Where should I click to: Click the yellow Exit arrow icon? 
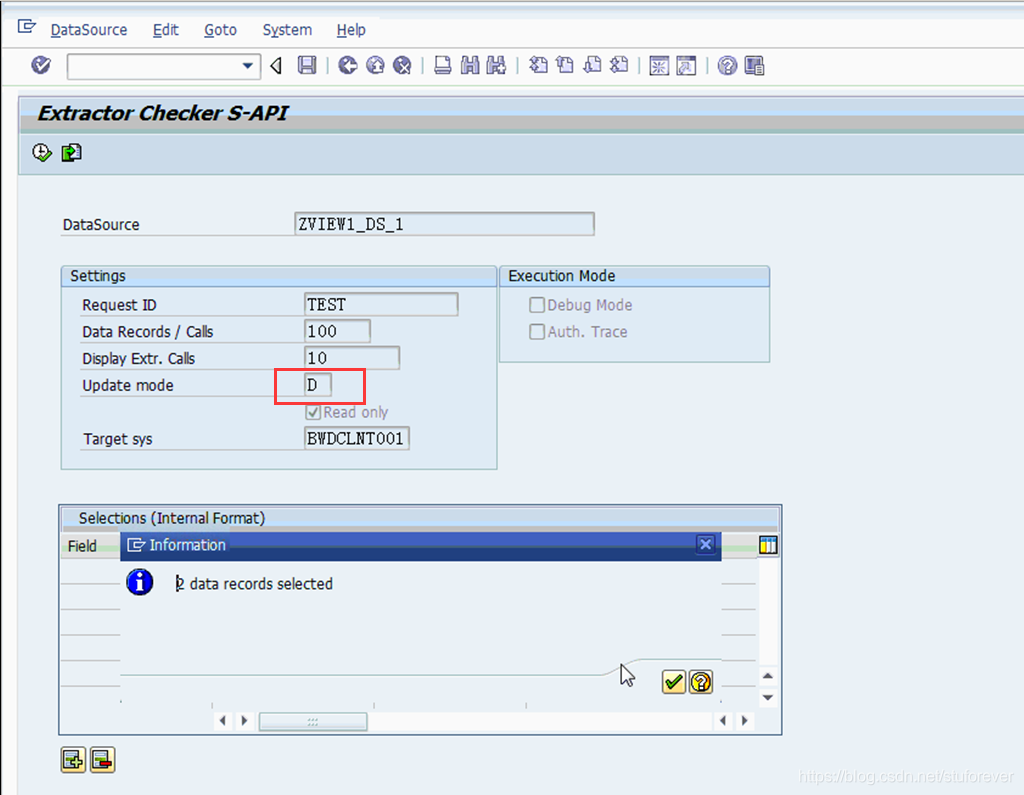pos(375,65)
